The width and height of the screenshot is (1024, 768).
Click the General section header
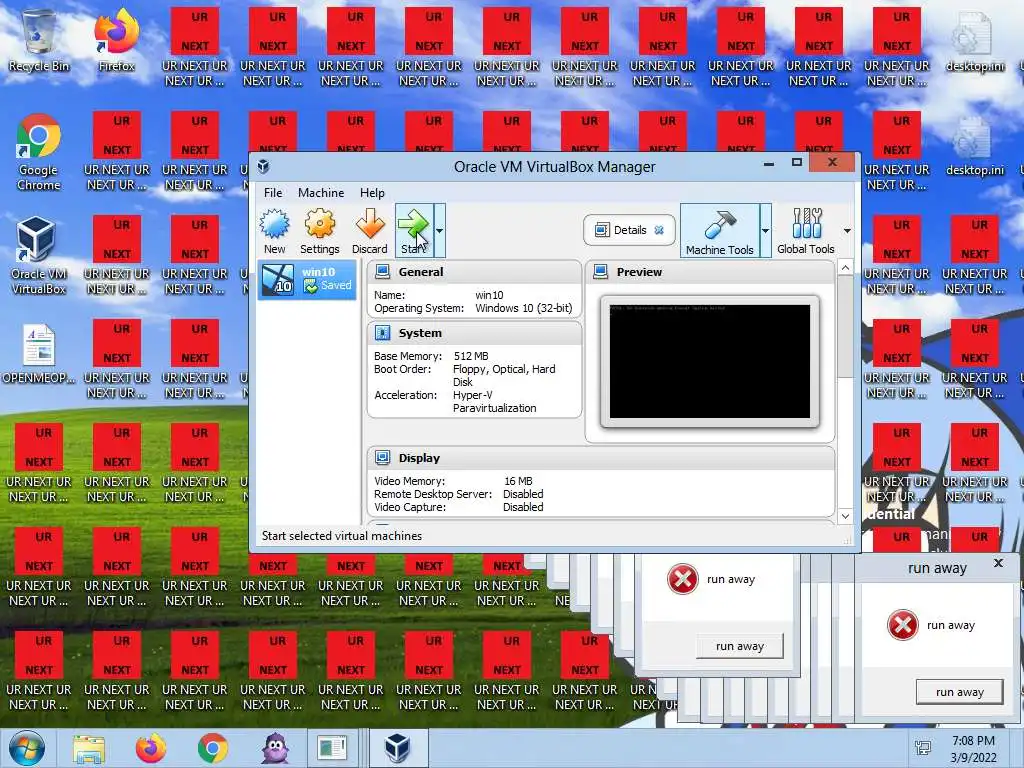tap(474, 272)
